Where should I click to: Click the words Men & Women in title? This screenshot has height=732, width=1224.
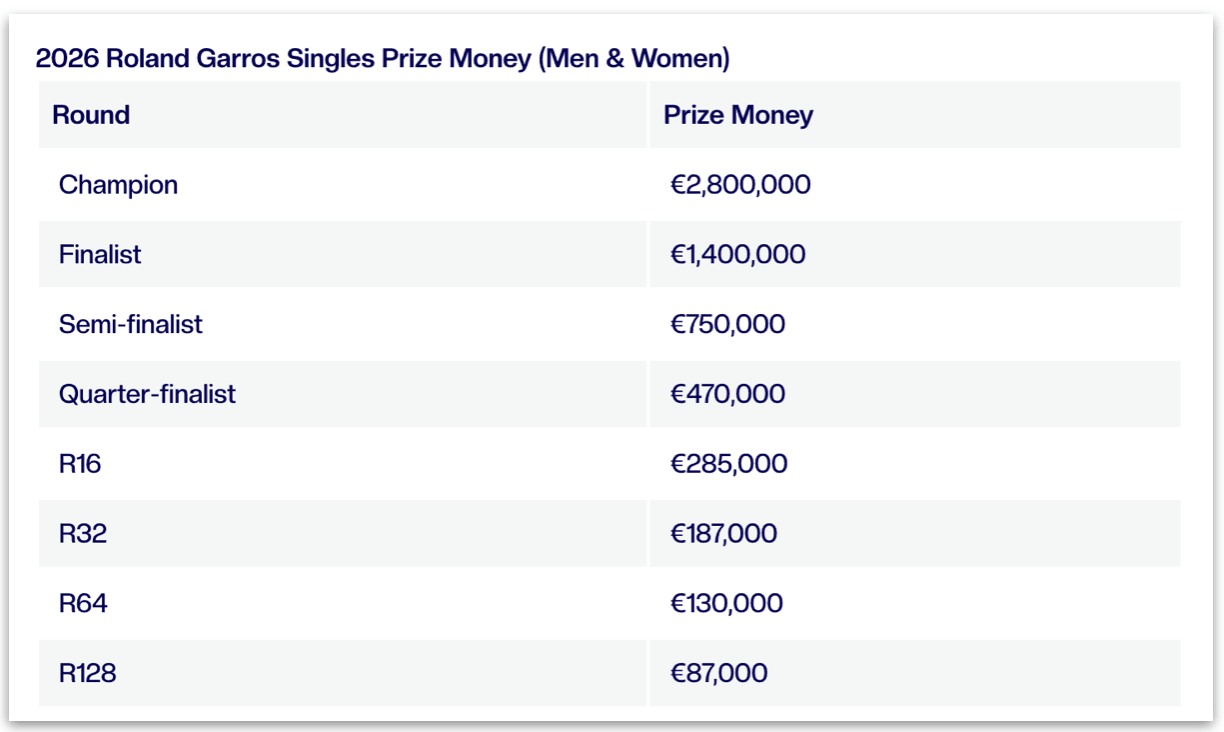(634, 59)
